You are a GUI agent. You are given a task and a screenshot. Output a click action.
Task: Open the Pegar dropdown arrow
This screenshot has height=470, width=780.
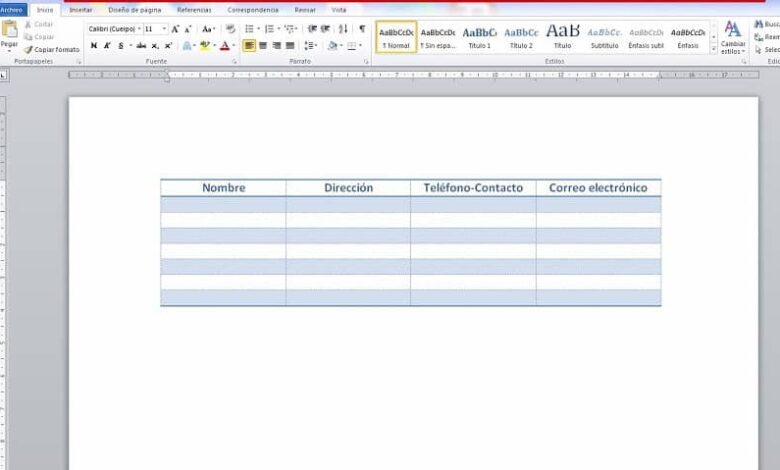[x=9, y=51]
